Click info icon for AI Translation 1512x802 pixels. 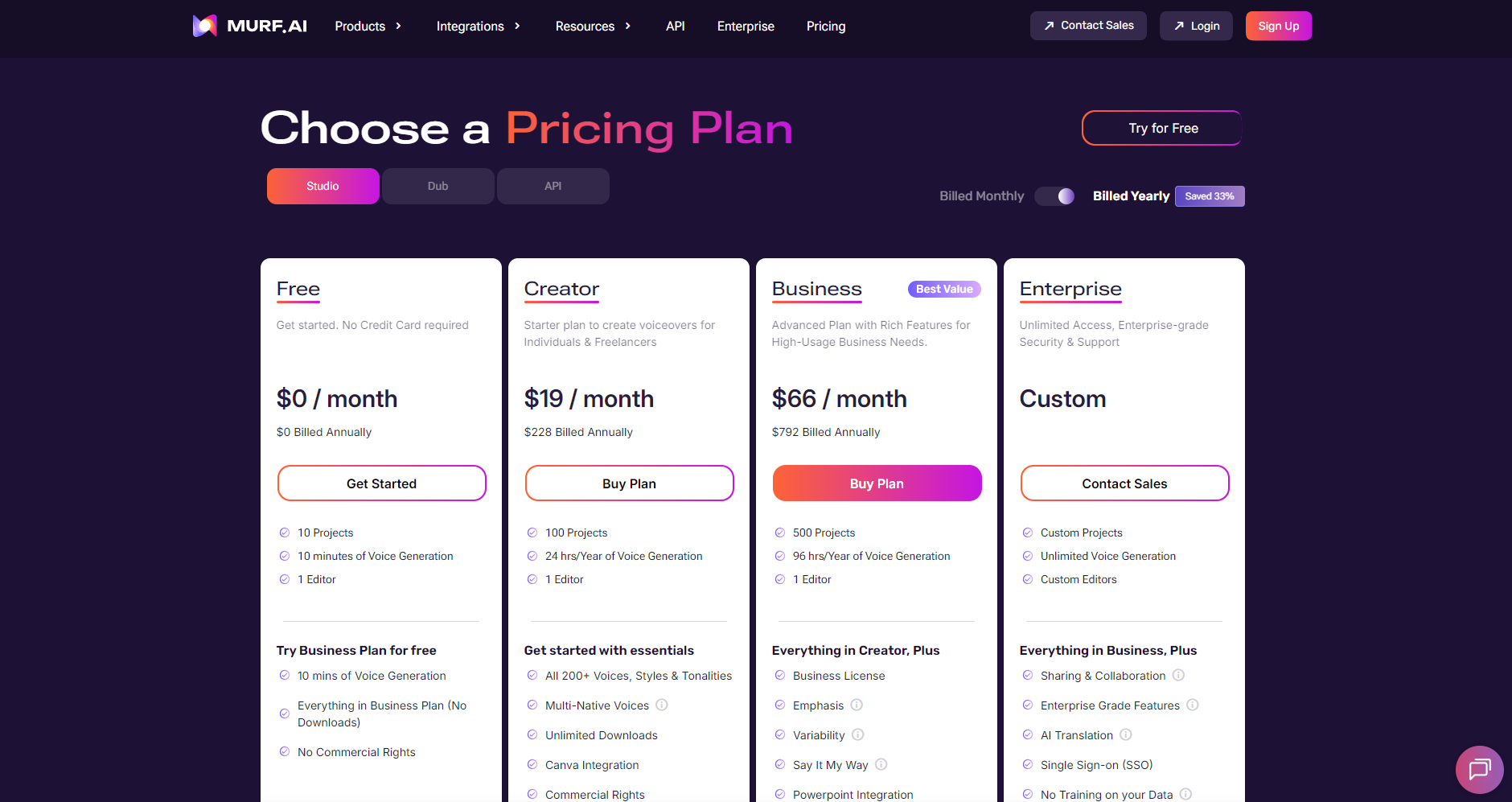(x=1126, y=734)
